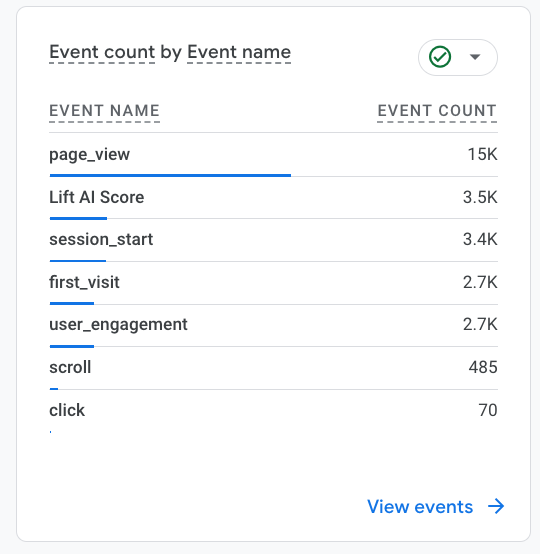This screenshot has width=540, height=554.
Task: Click the 2.7K count for user_engagement
Action: pos(480,324)
